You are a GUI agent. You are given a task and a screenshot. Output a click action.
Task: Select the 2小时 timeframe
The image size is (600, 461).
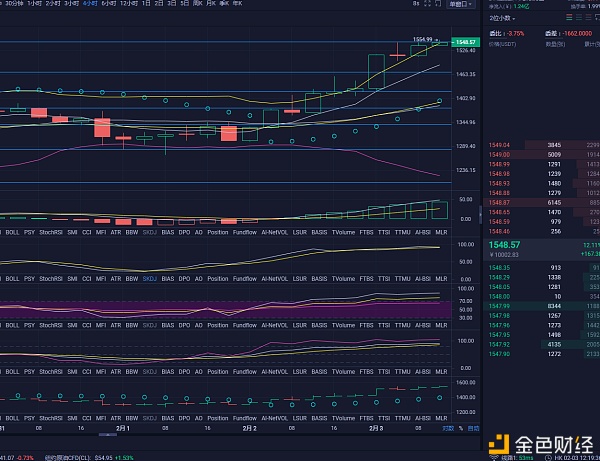click(x=53, y=3)
